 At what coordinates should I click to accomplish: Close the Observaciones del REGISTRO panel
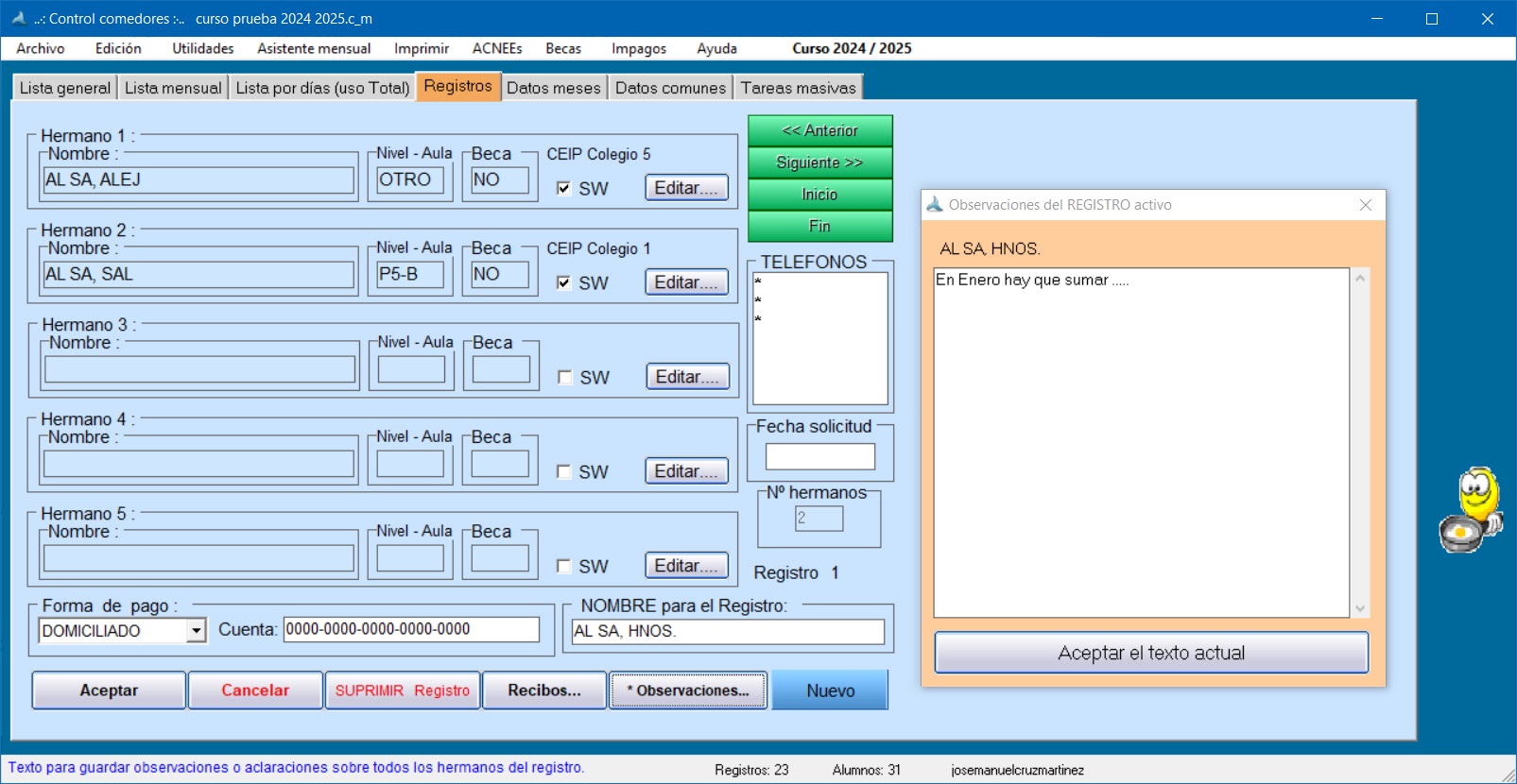1365,205
